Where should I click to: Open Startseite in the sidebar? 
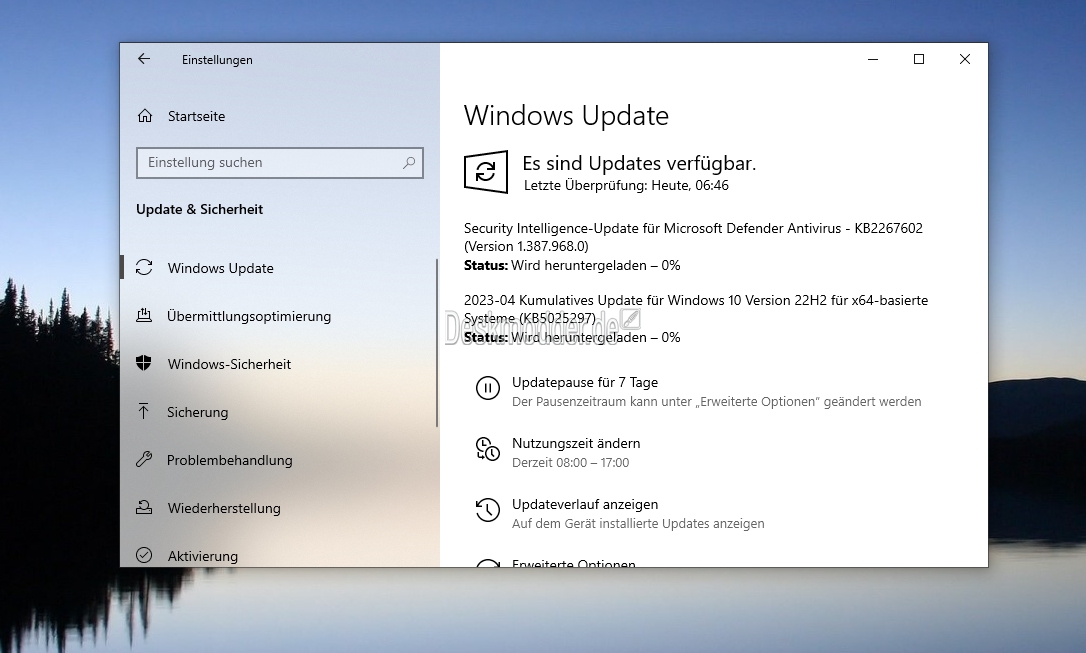196,116
